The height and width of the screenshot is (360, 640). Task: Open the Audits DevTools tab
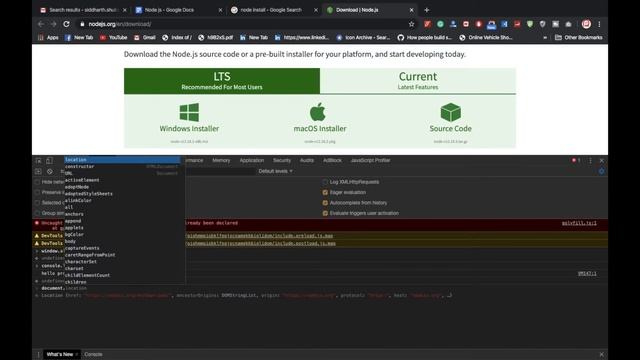pos(307,160)
